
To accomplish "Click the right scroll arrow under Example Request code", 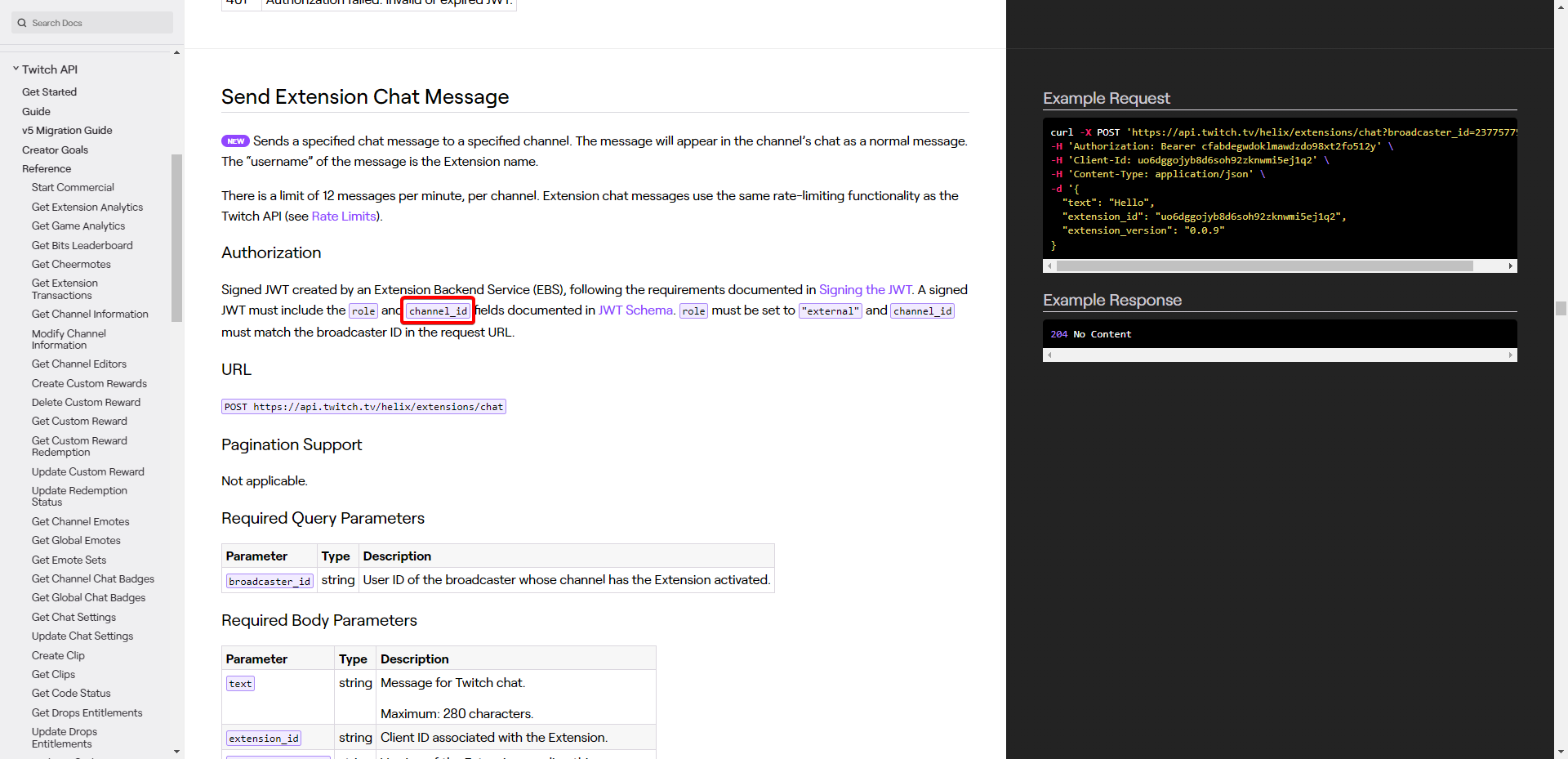I will pos(1510,266).
